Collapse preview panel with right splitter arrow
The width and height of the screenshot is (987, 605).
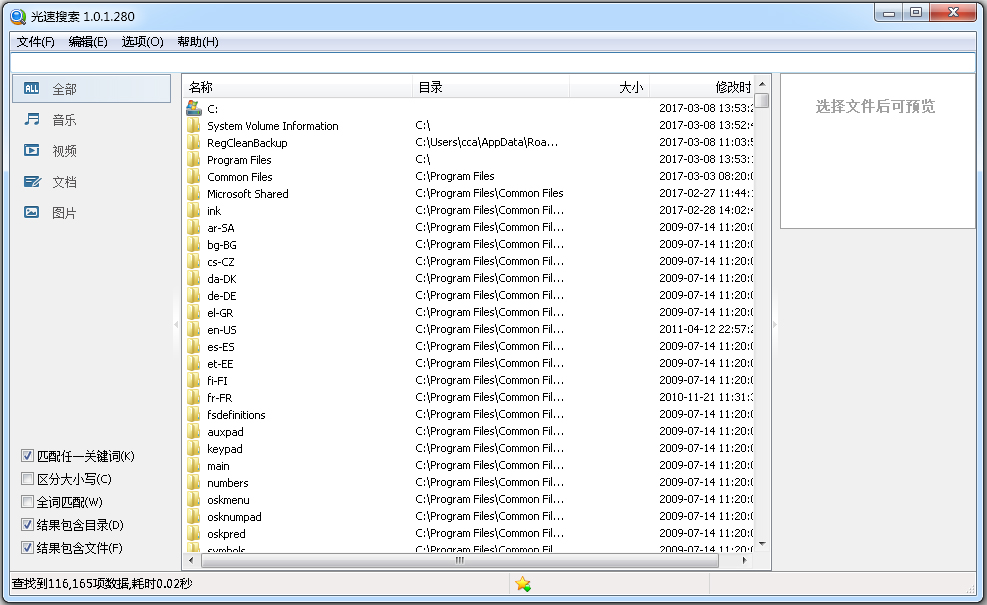tap(775, 325)
